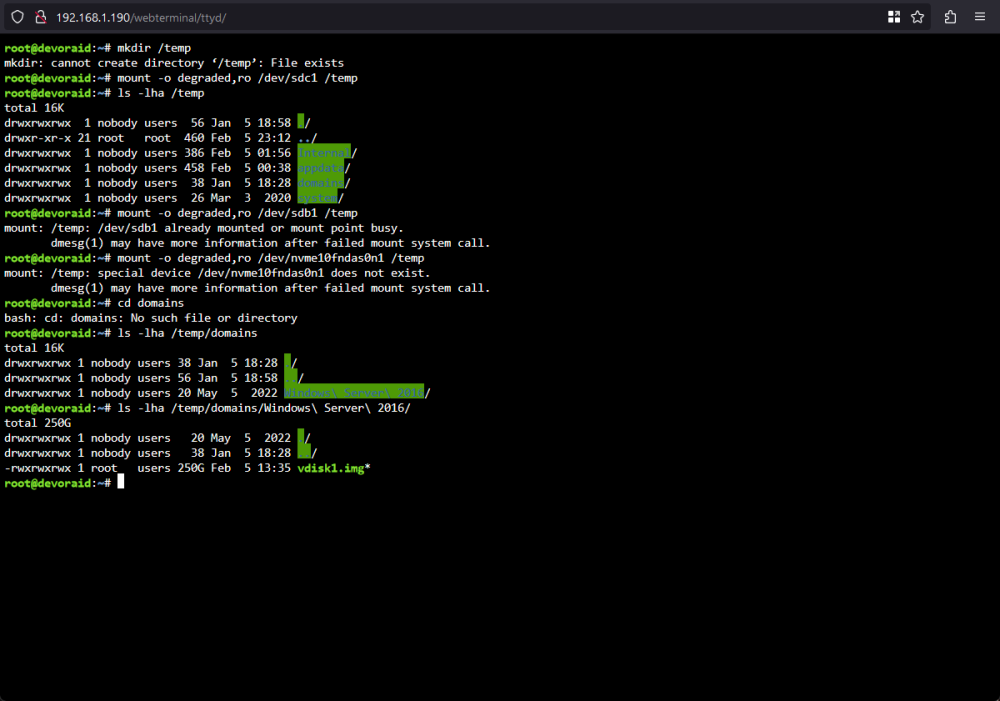Click the terminal cursor at the last prompt
Viewport: 1000px width, 701px height.
121,483
